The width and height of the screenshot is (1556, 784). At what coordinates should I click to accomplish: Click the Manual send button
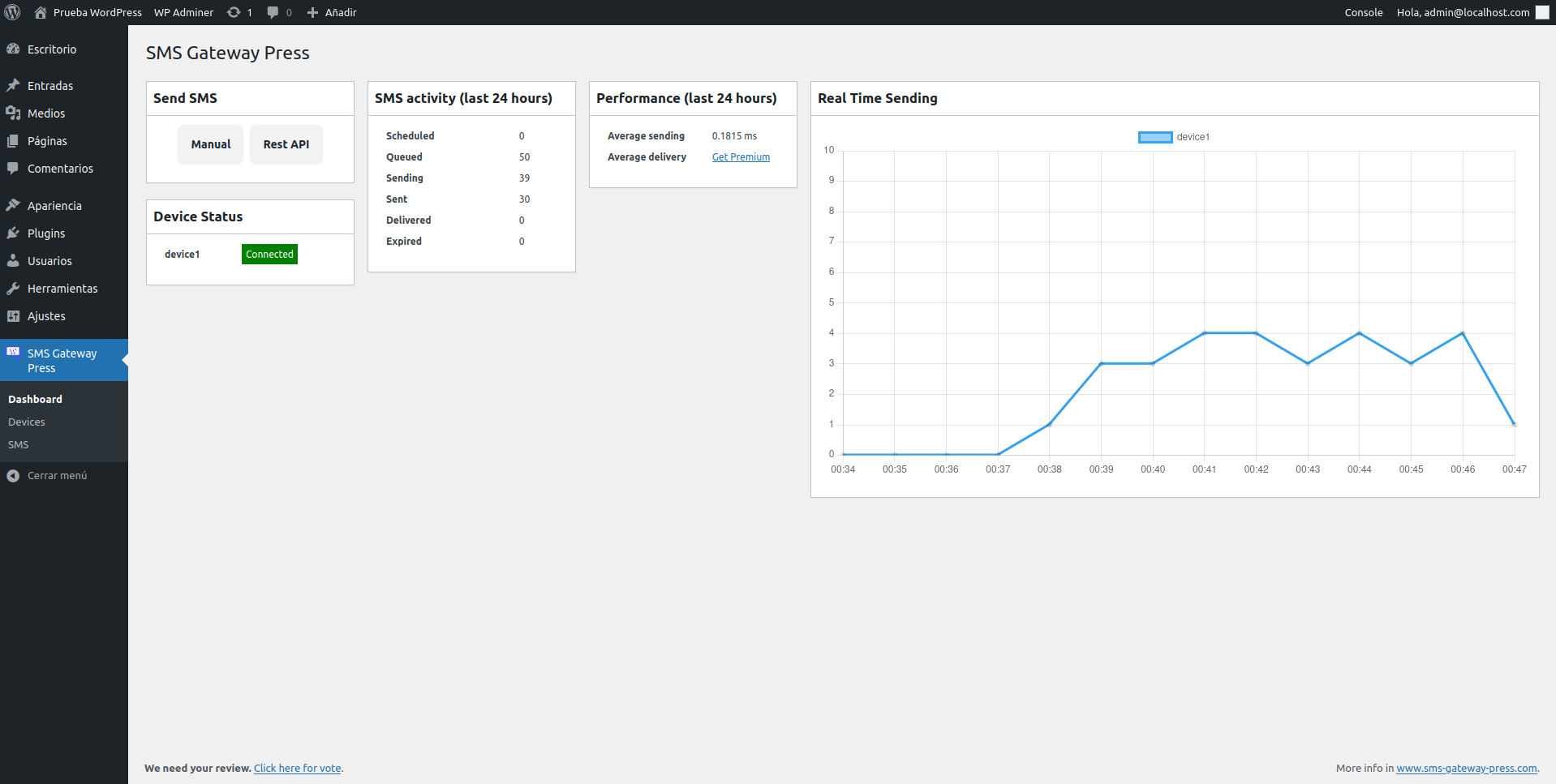(x=211, y=144)
